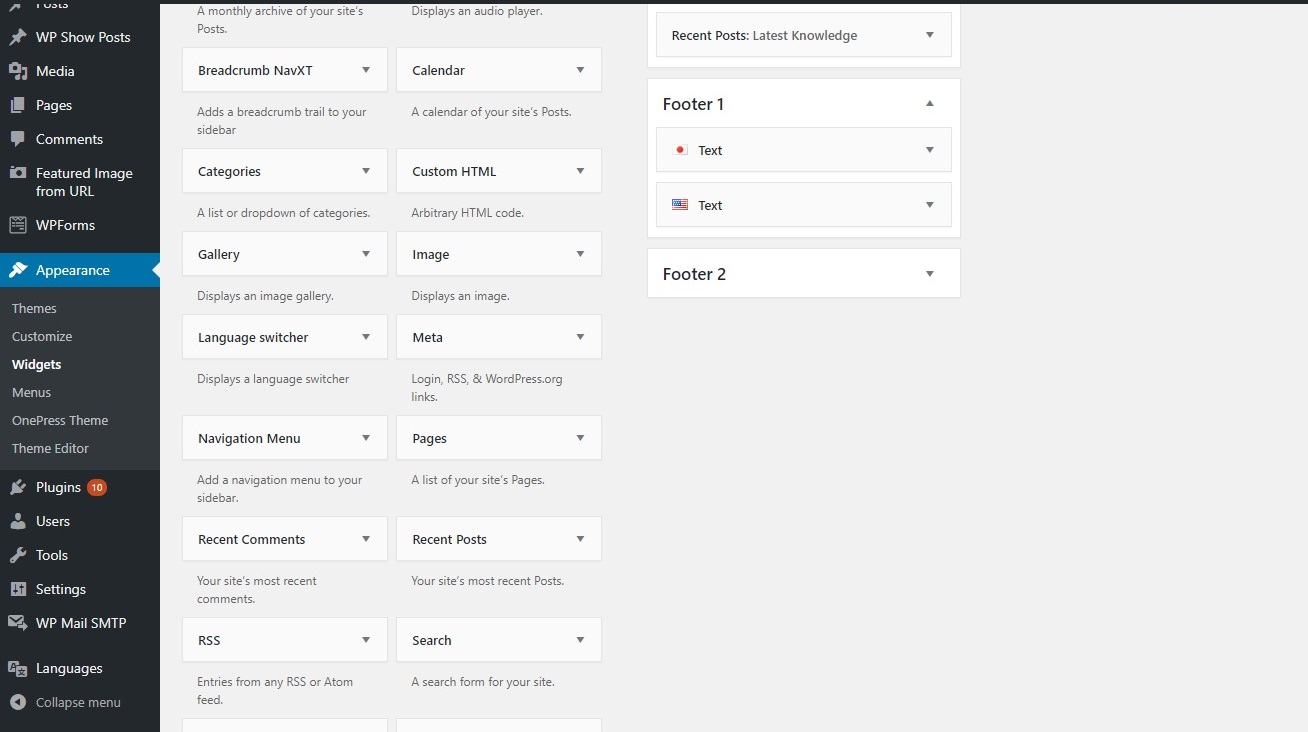This screenshot has width=1308, height=732.
Task: Click the Plugins update count badge
Action: 97,487
